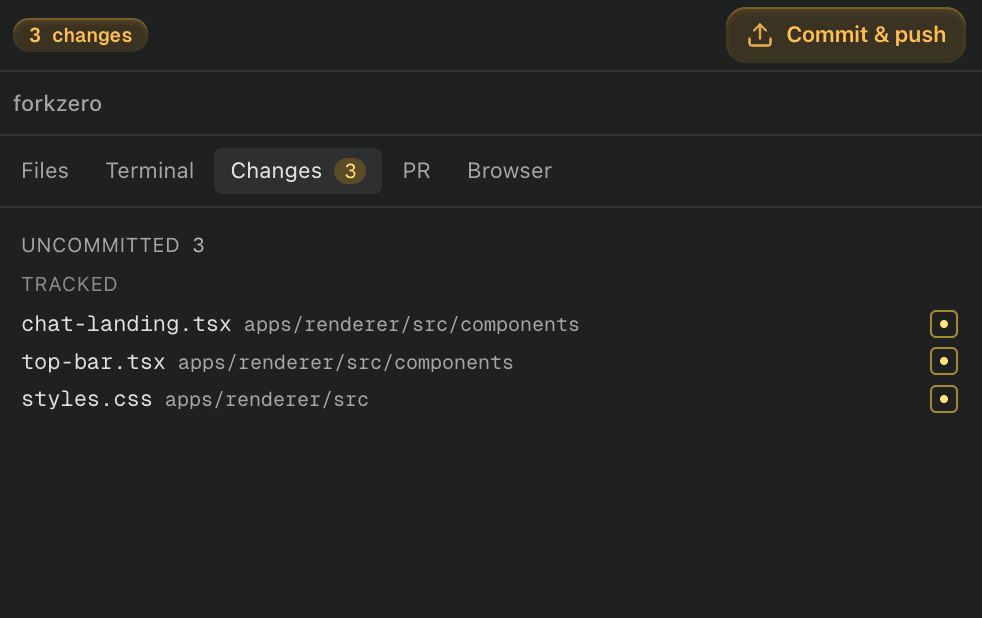Viewport: 982px width, 618px height.
Task: Click the count badge on Changes tab
Action: 350,171
